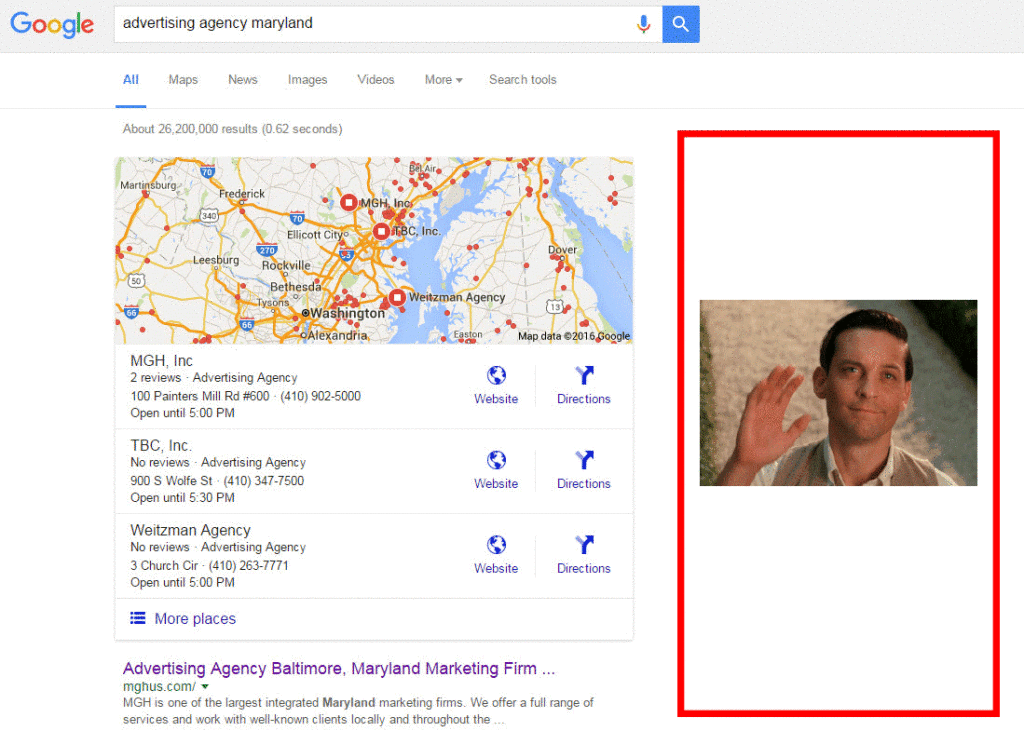Activate voice search microphone icon
The image size is (1024, 731).
coord(643,24)
